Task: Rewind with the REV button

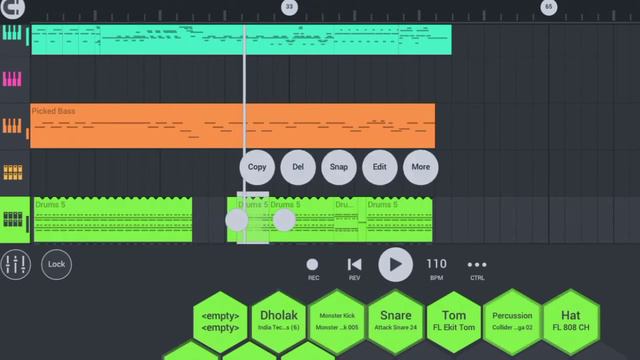Action: [x=354, y=268]
